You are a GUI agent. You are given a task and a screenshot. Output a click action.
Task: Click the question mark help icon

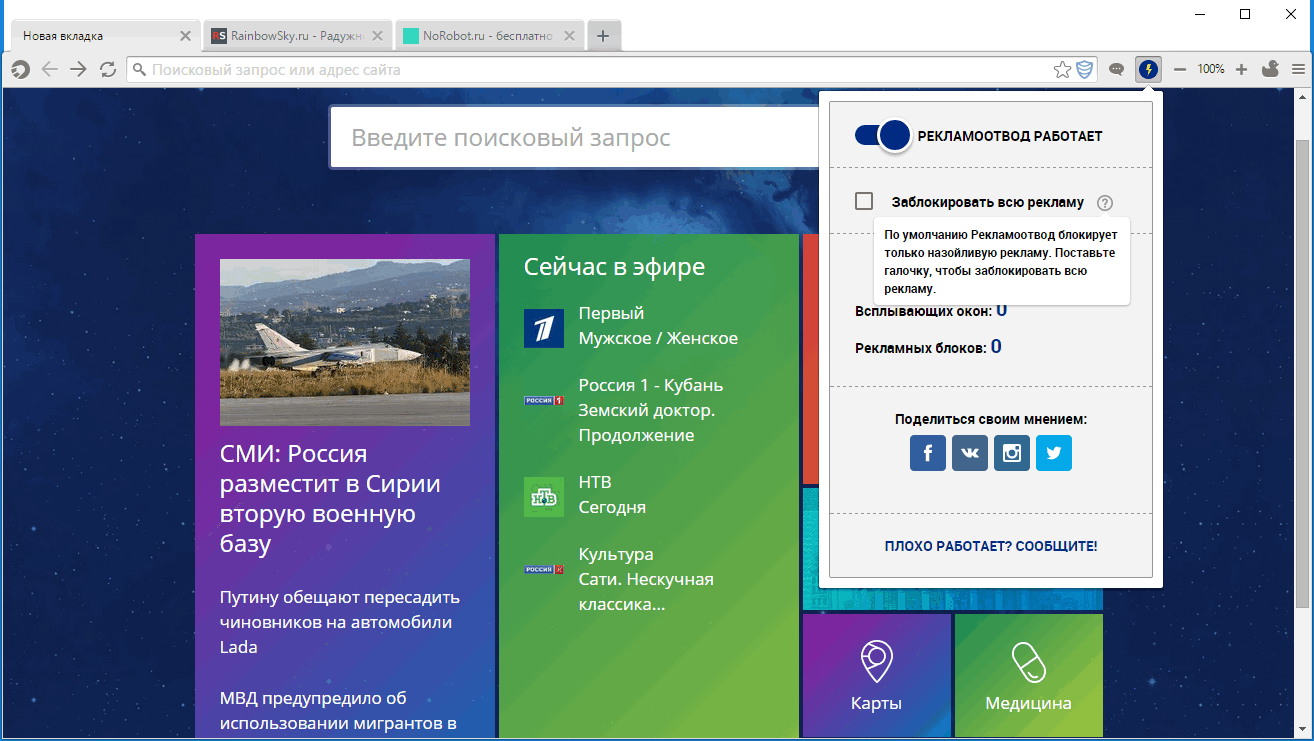1104,202
